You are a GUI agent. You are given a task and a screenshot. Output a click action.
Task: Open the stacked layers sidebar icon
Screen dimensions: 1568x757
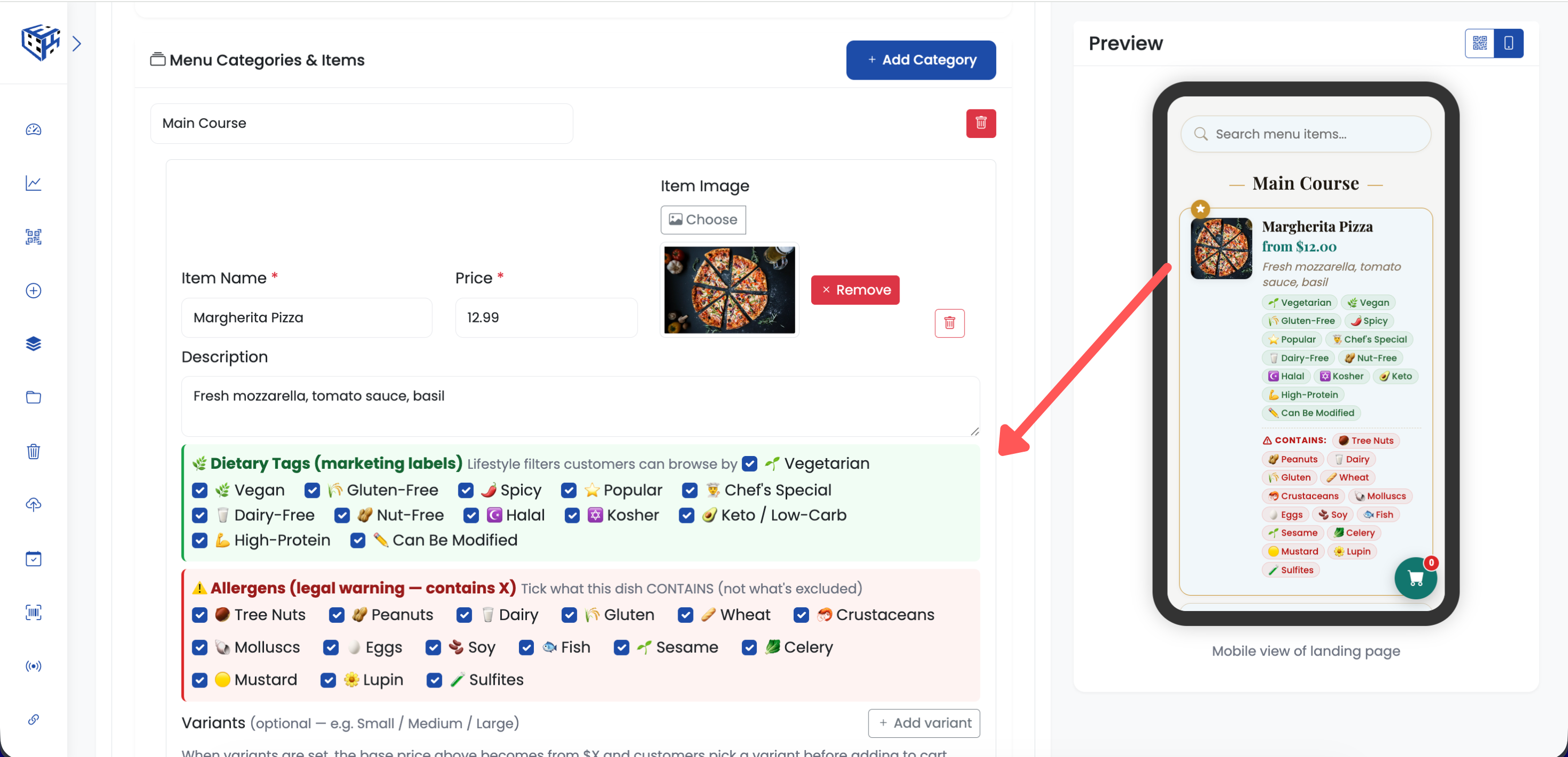[34, 344]
